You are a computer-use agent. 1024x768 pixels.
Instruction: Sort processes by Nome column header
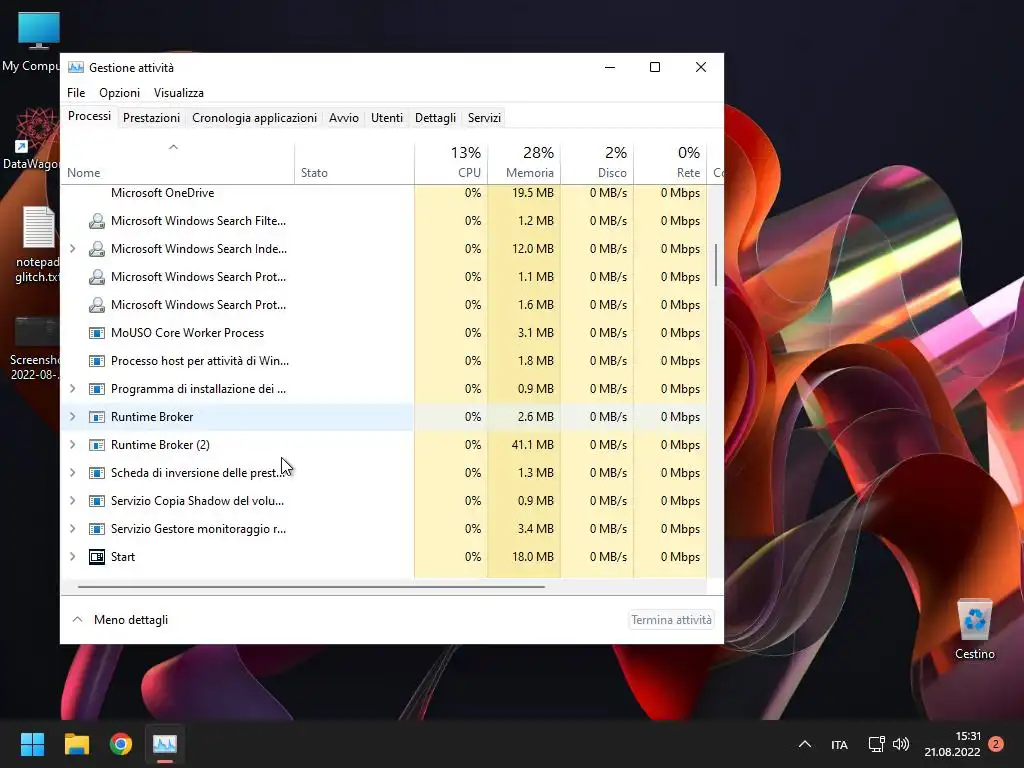(x=178, y=163)
